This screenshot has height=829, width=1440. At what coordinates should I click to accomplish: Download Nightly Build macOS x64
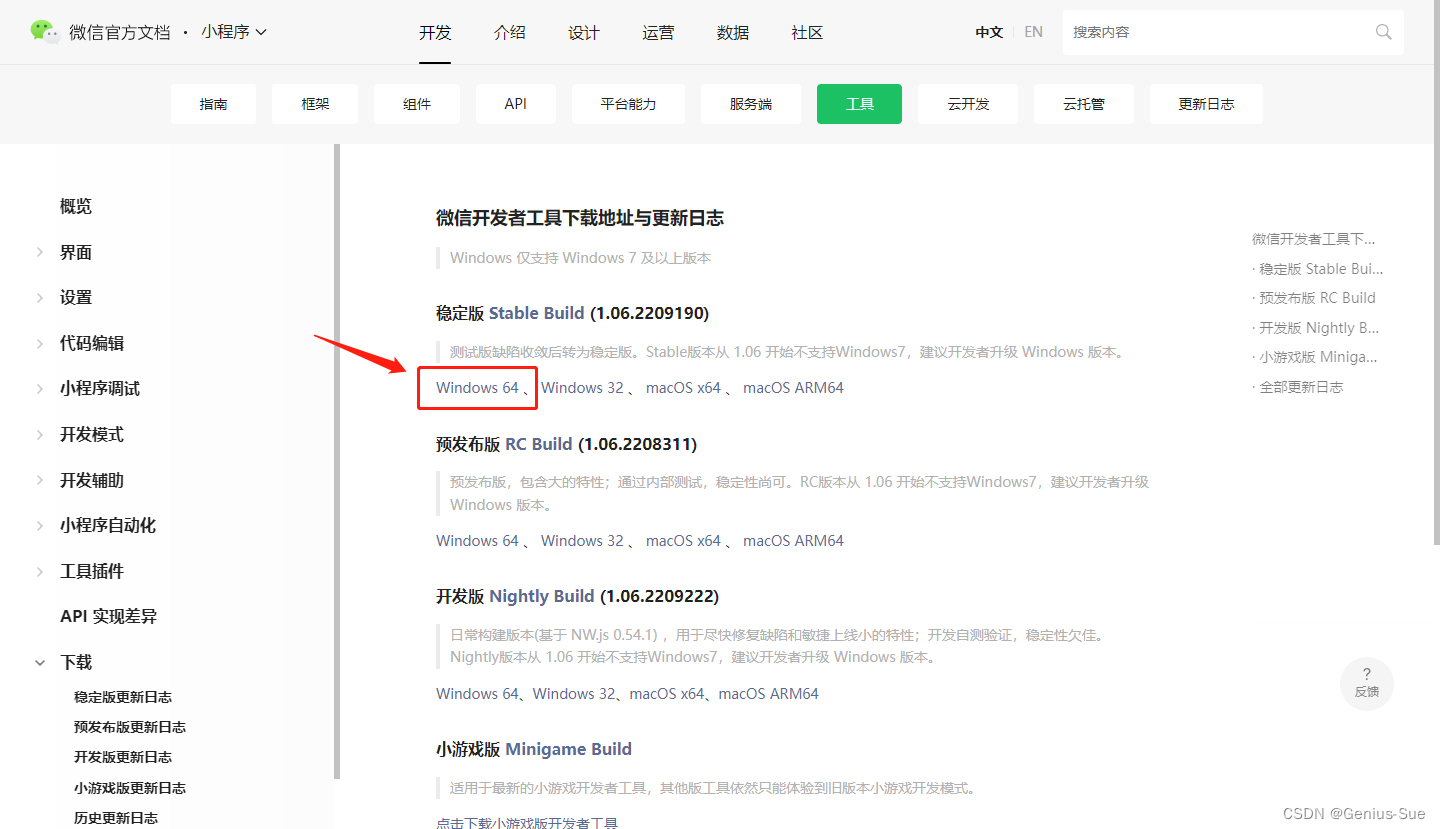[667, 694]
